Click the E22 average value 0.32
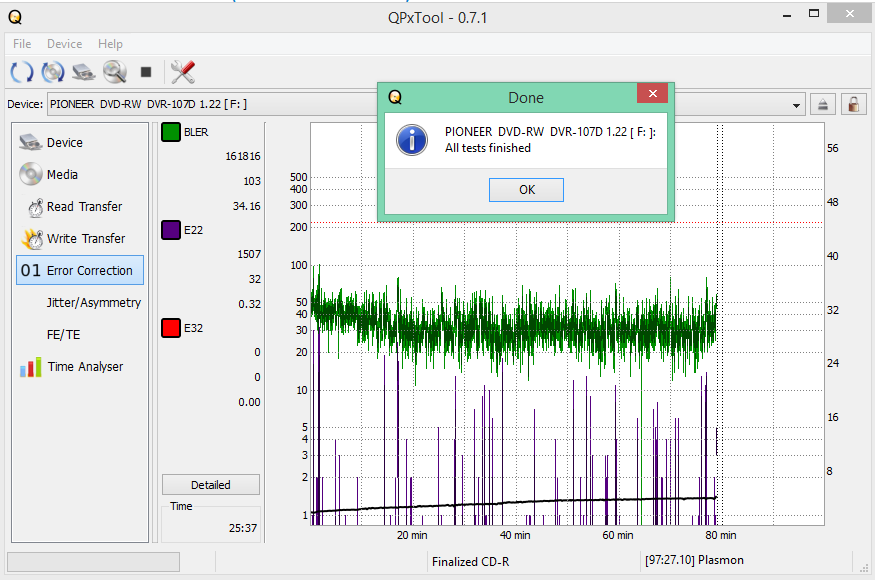 (249, 304)
